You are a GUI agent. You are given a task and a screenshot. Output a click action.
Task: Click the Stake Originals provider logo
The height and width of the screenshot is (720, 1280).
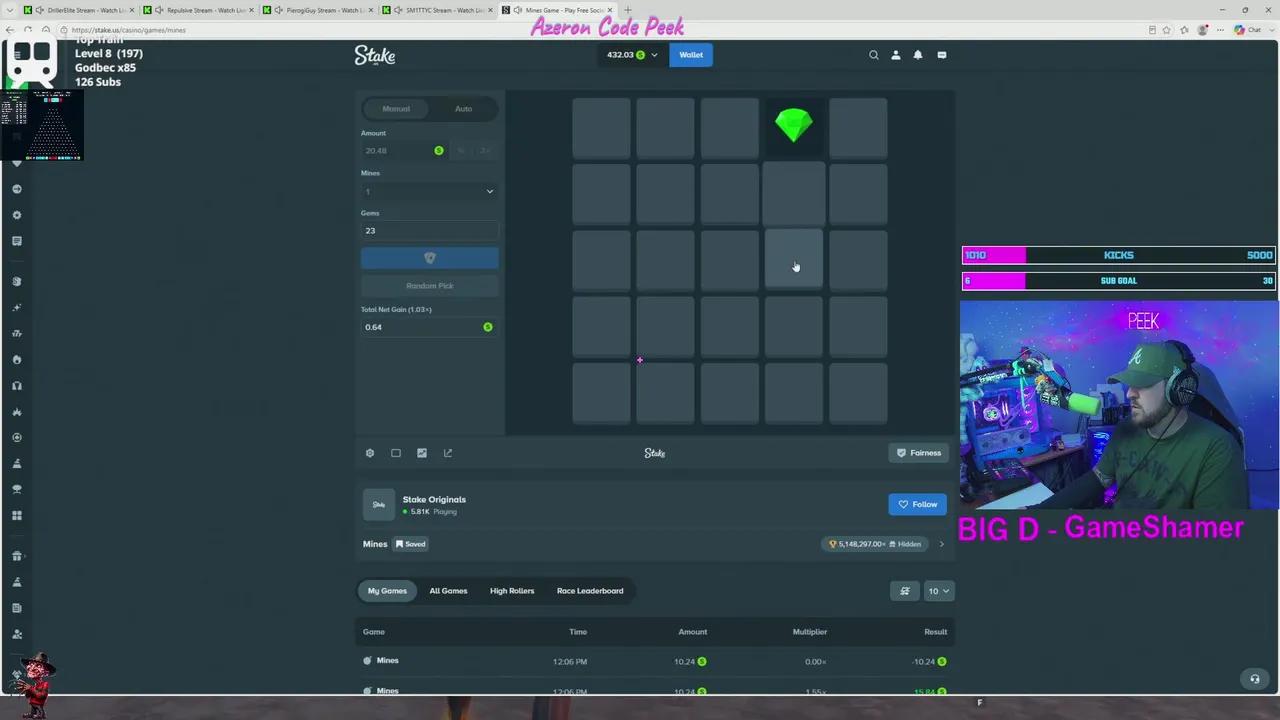(x=379, y=505)
